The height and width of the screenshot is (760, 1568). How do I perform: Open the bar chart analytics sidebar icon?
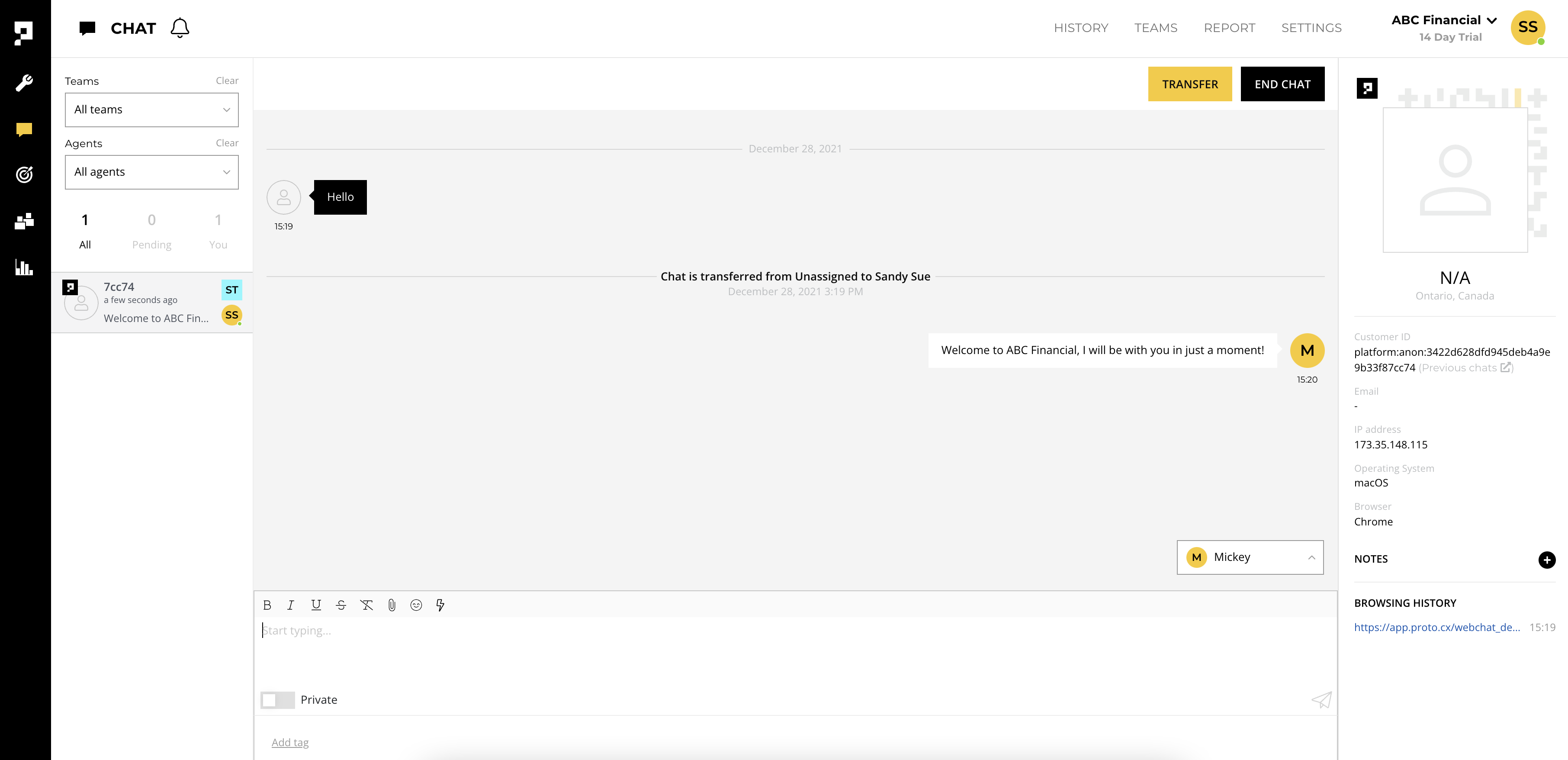(24, 267)
